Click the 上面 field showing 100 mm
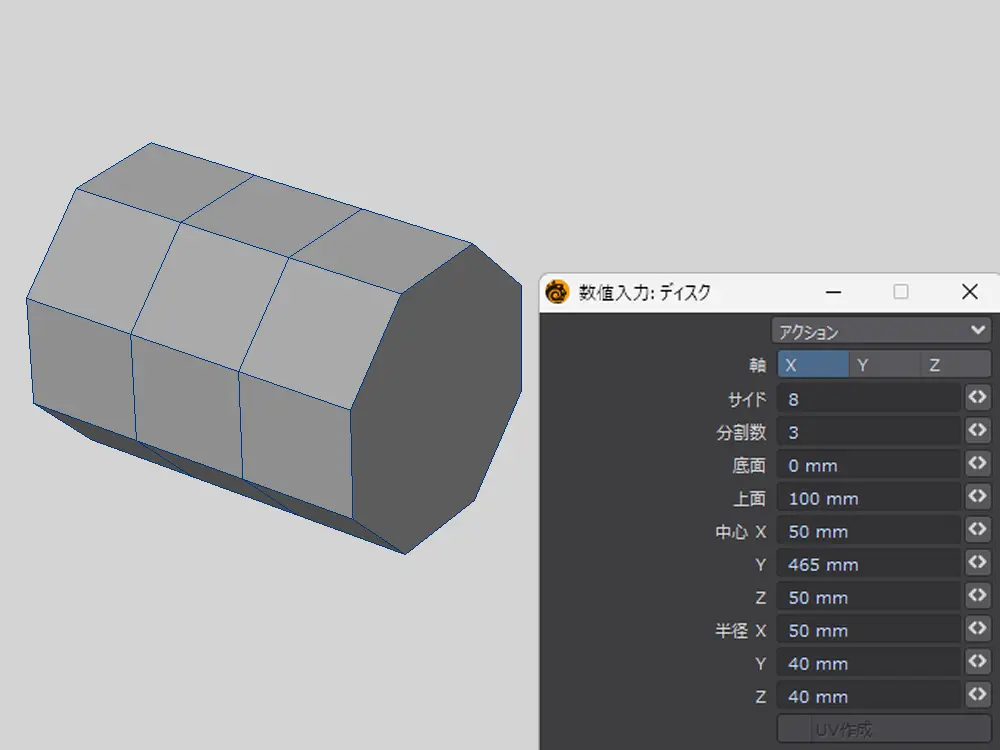Screen dimensions: 1000x750 coord(868,498)
